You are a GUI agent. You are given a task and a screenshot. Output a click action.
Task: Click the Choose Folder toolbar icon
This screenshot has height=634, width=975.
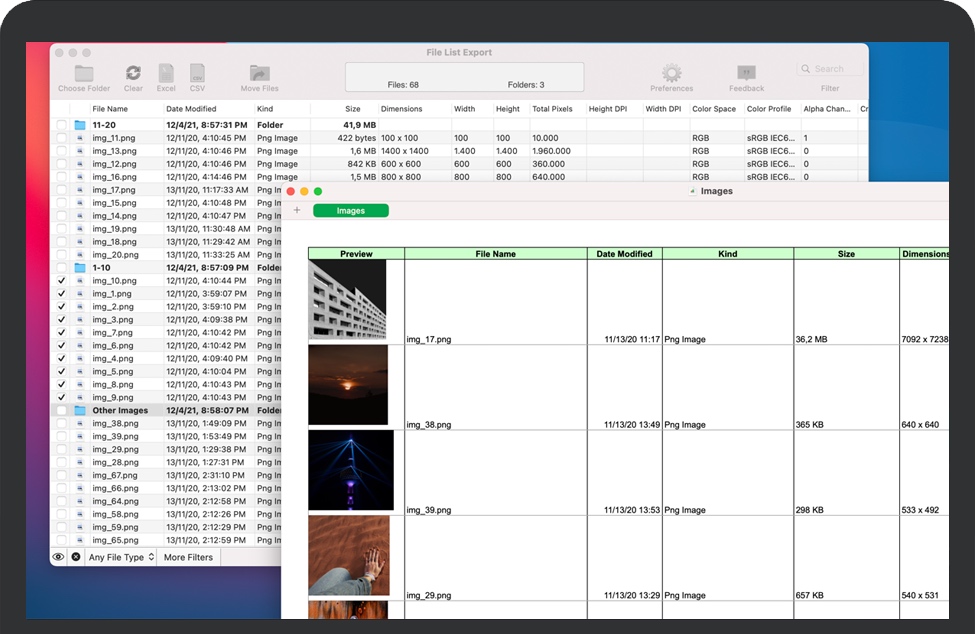(84, 74)
